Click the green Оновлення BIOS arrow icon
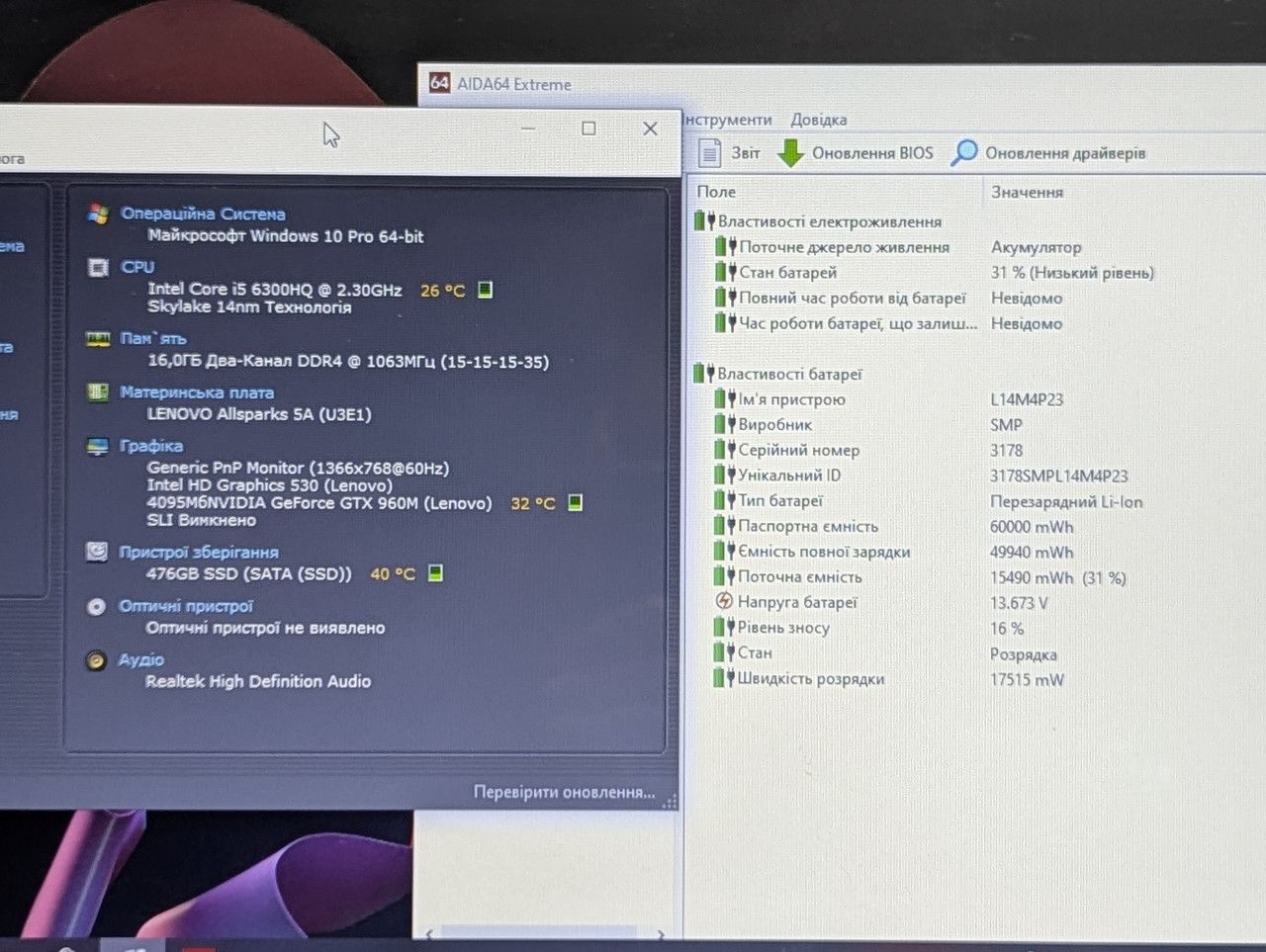This screenshot has height=952, width=1266. [790, 153]
